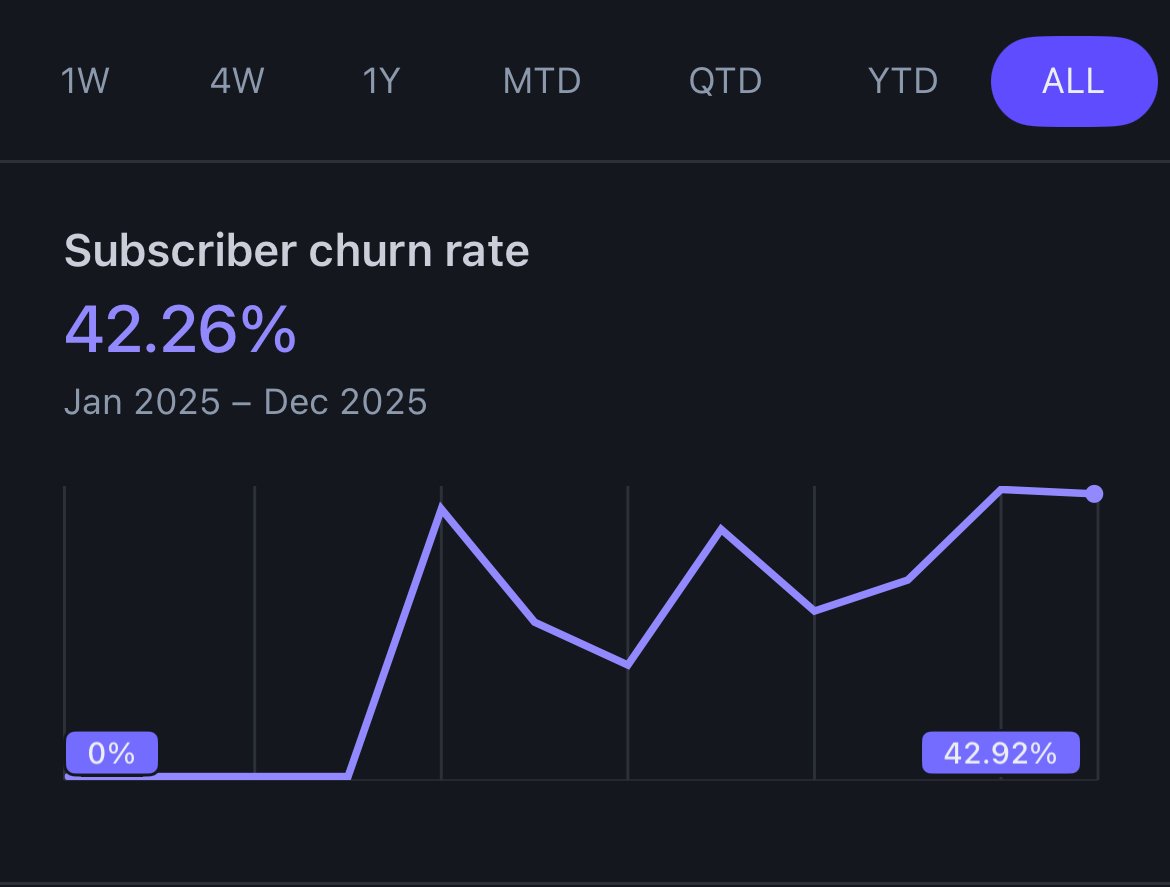
Task: Click the 42.26% churn value
Action: [181, 329]
